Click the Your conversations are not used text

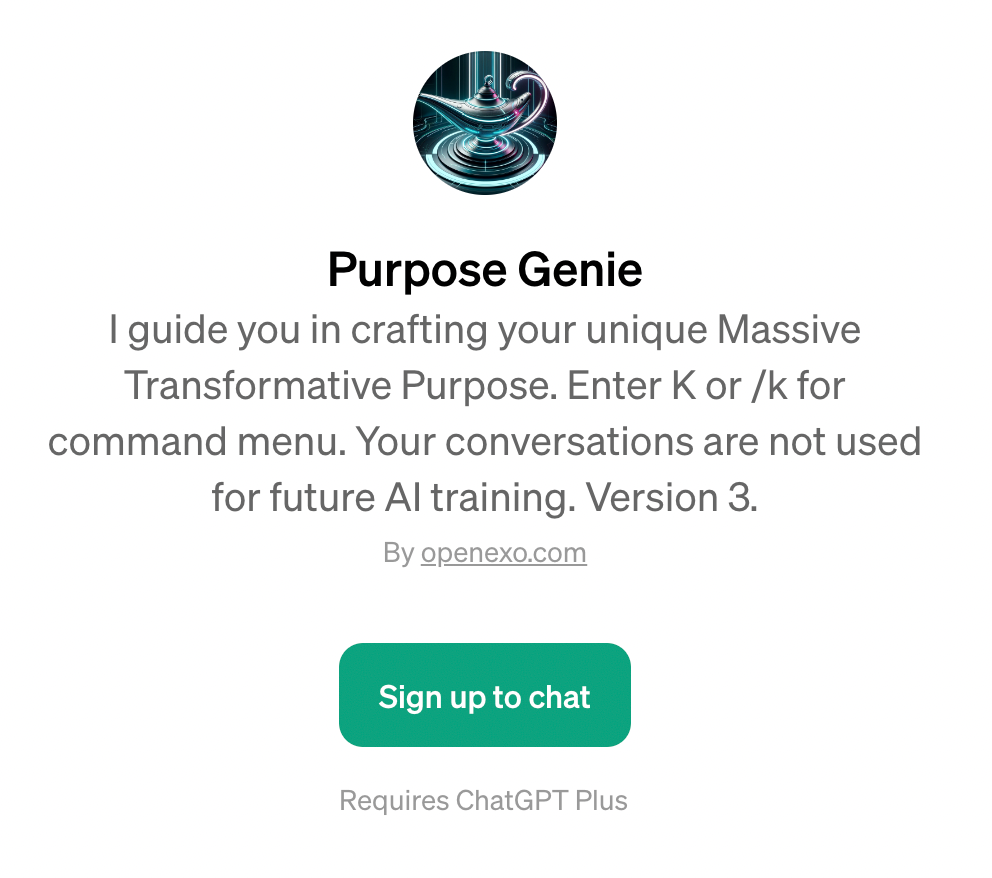pyautogui.click(x=638, y=442)
